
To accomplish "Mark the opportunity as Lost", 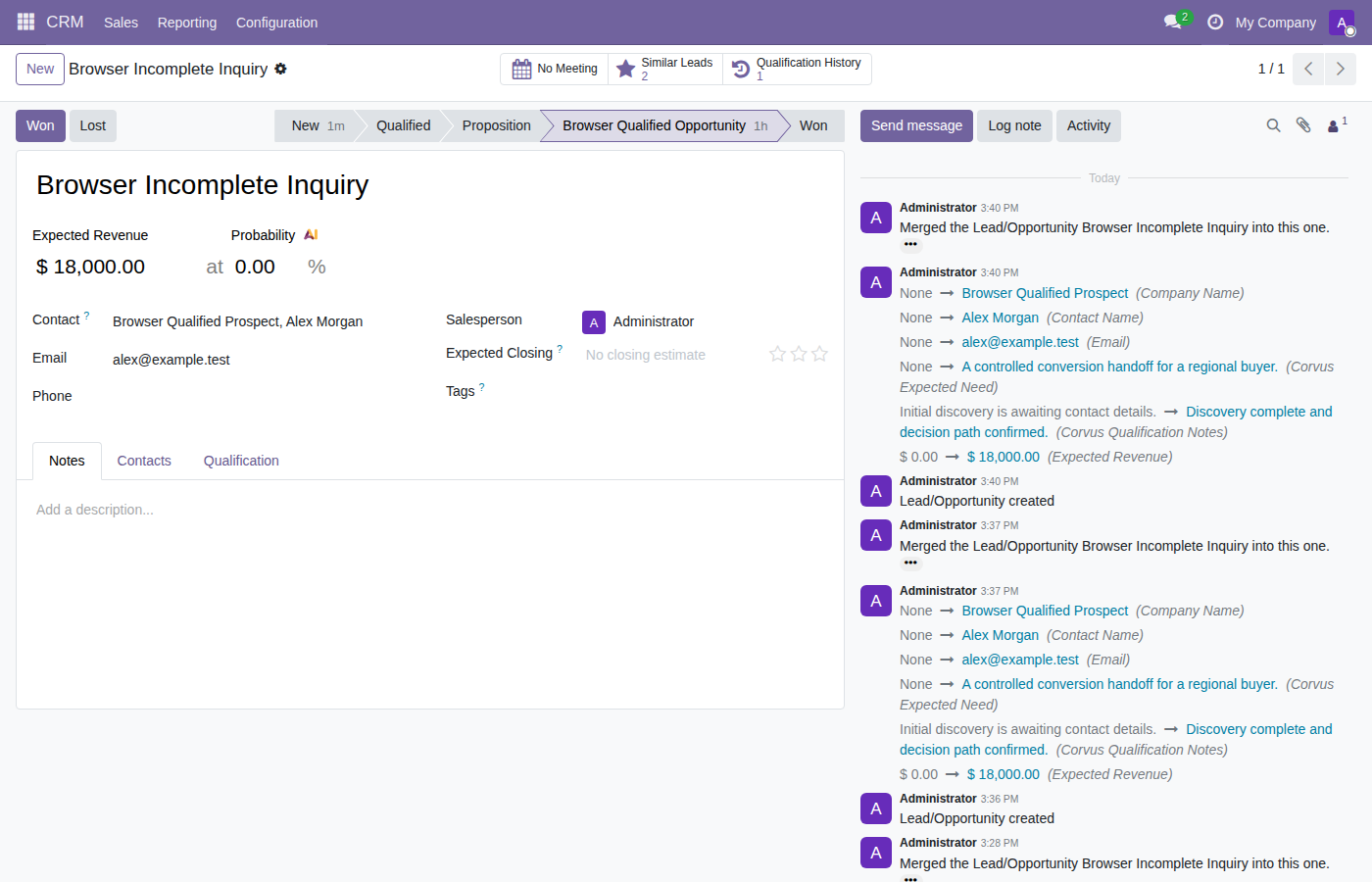I will coord(93,125).
